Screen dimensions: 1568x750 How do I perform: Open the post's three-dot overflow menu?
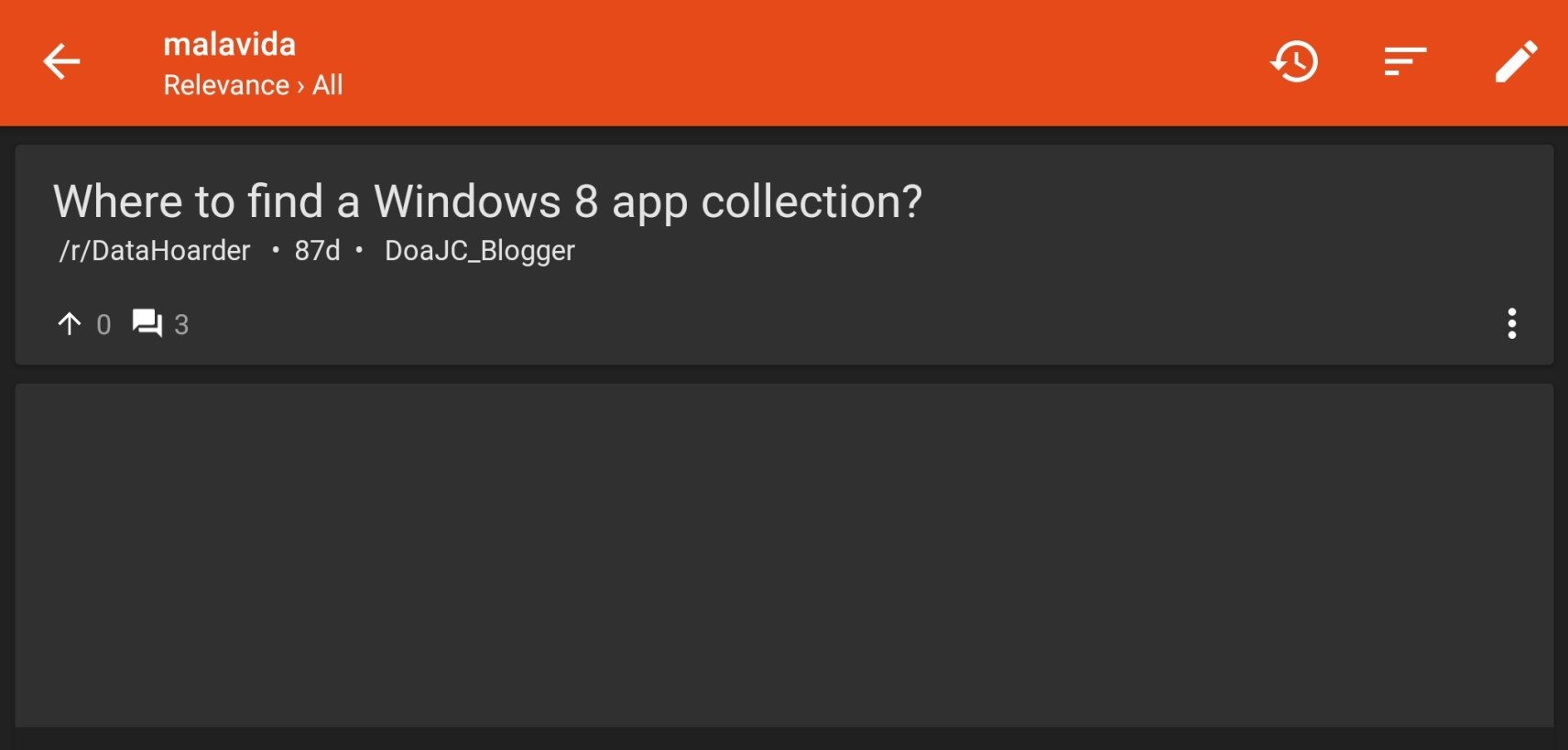point(1511,323)
